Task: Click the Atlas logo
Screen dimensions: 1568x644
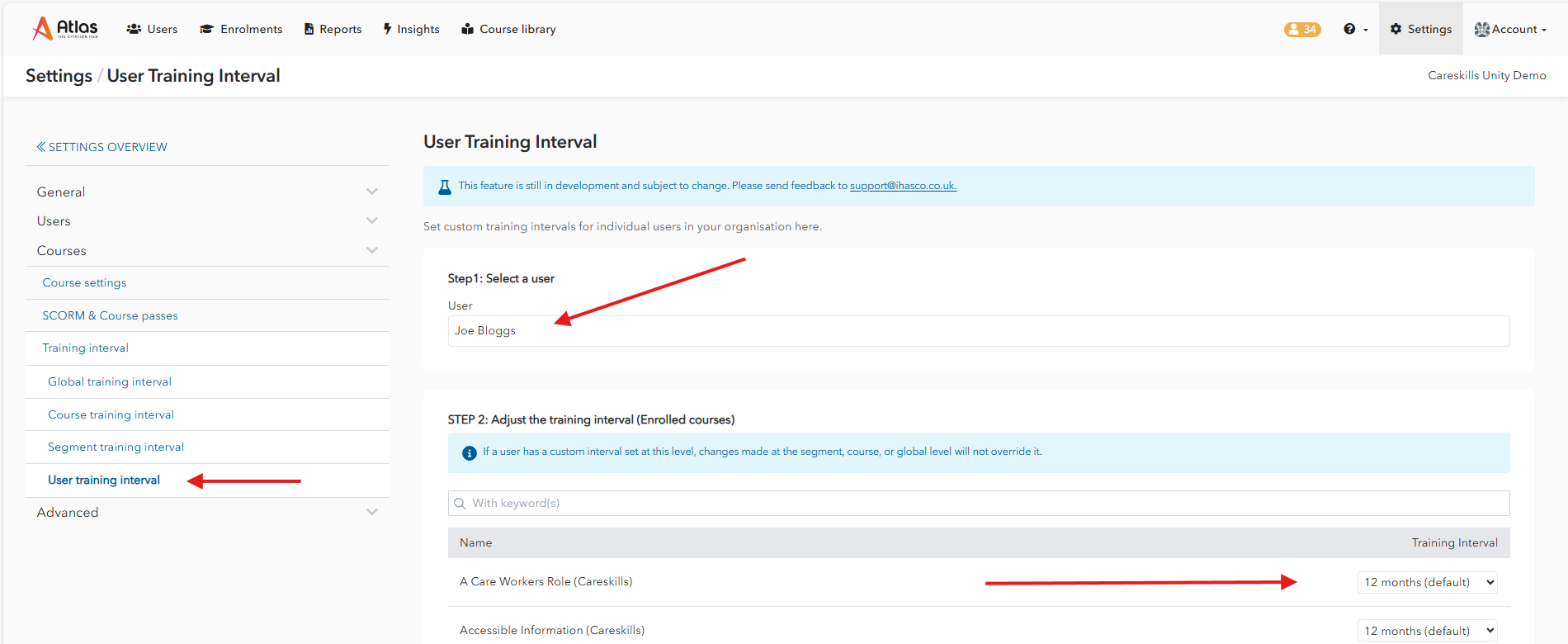Action: click(x=65, y=29)
